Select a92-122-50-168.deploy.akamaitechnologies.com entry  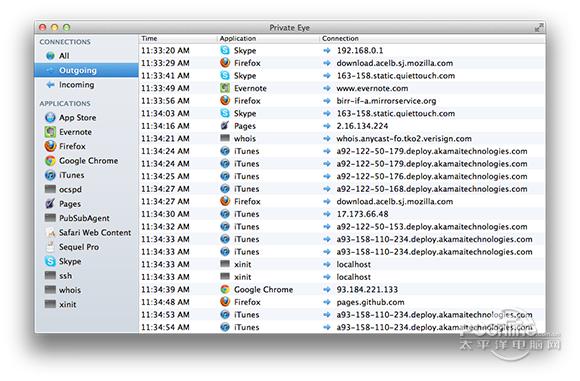coord(432,189)
